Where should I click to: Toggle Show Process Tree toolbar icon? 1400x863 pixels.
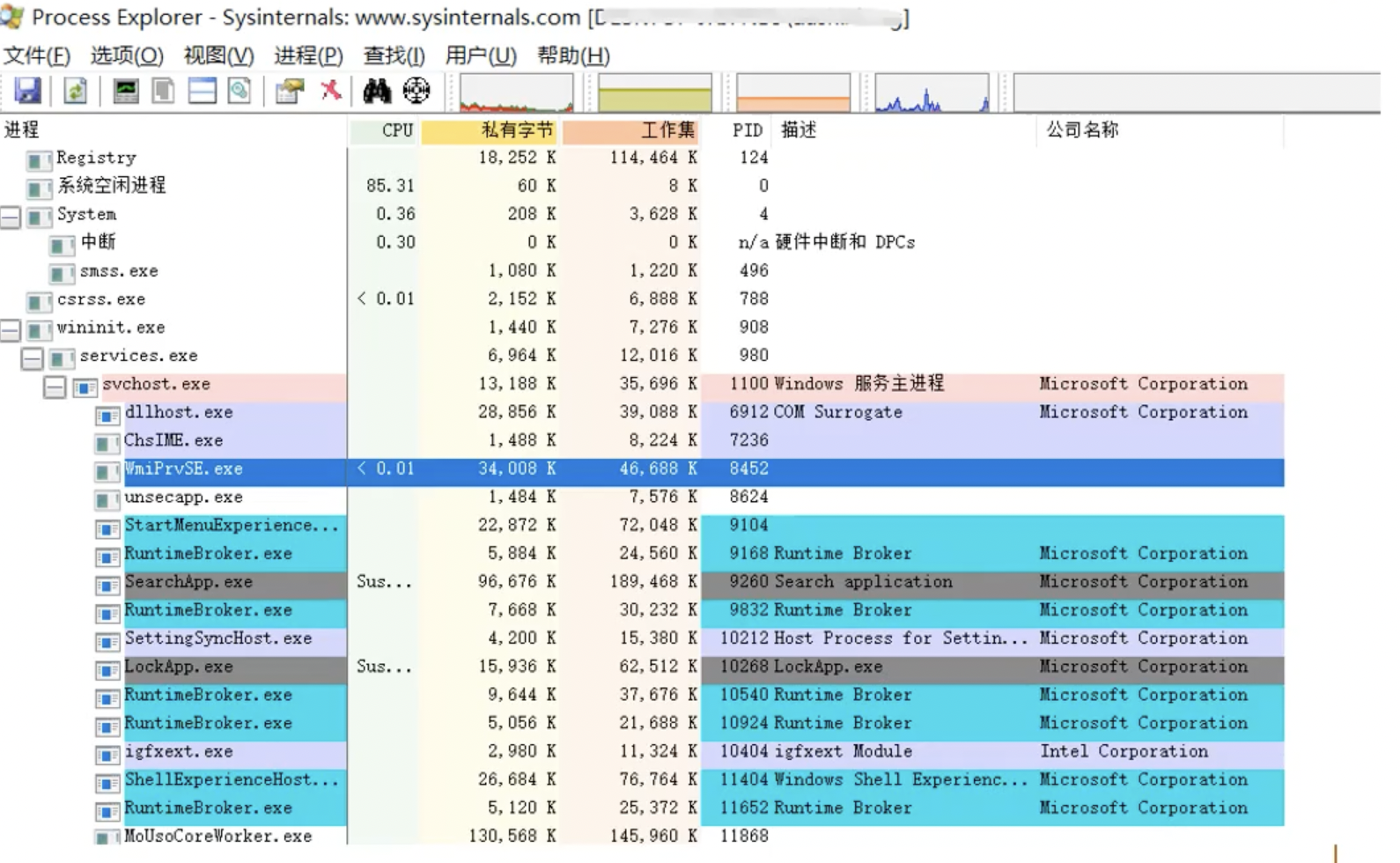coord(163,91)
